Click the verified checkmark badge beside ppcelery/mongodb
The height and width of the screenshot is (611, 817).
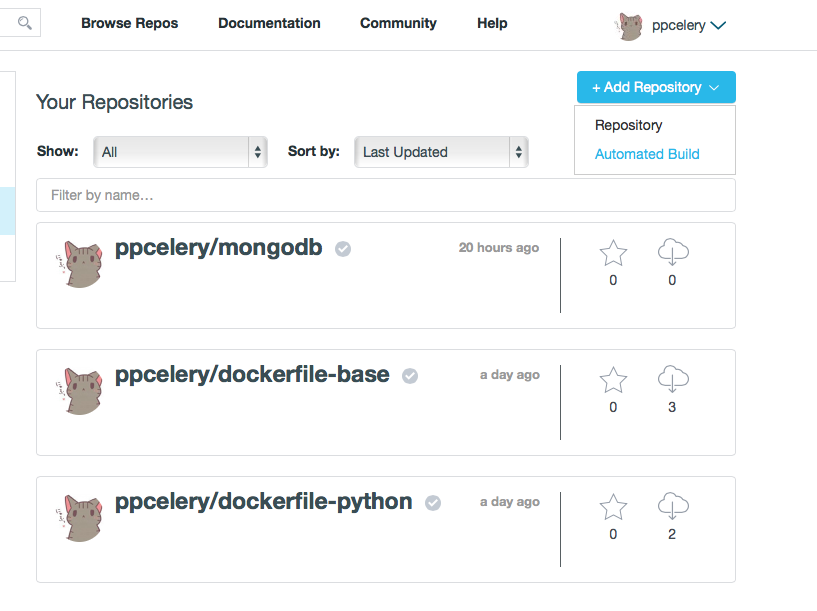point(343,249)
